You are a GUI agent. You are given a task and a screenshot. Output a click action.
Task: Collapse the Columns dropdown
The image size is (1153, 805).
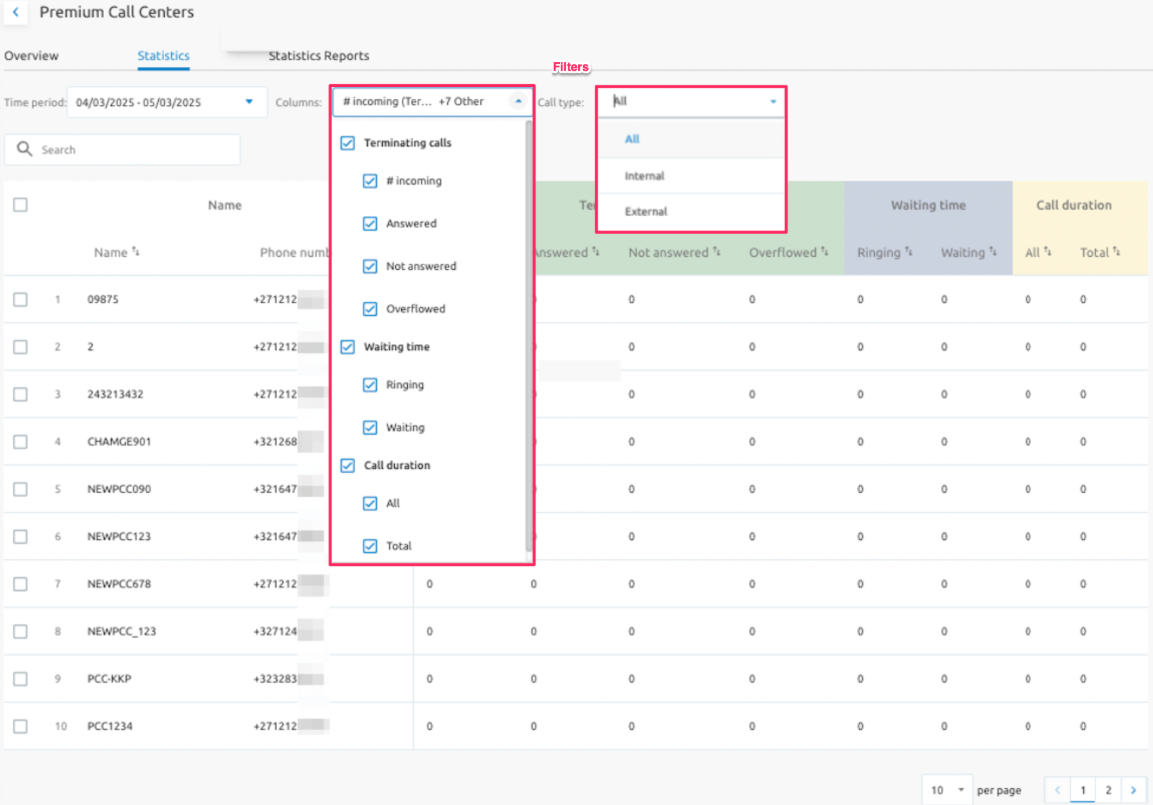[517, 102]
